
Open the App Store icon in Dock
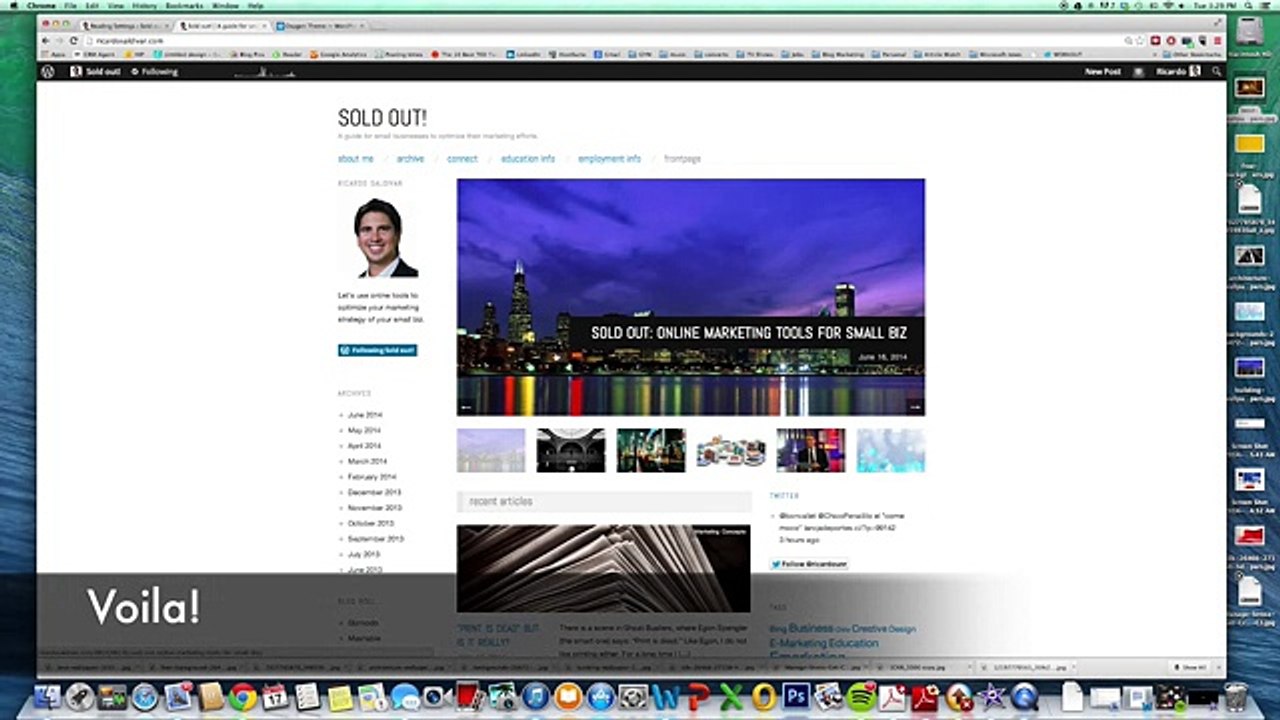coord(600,697)
